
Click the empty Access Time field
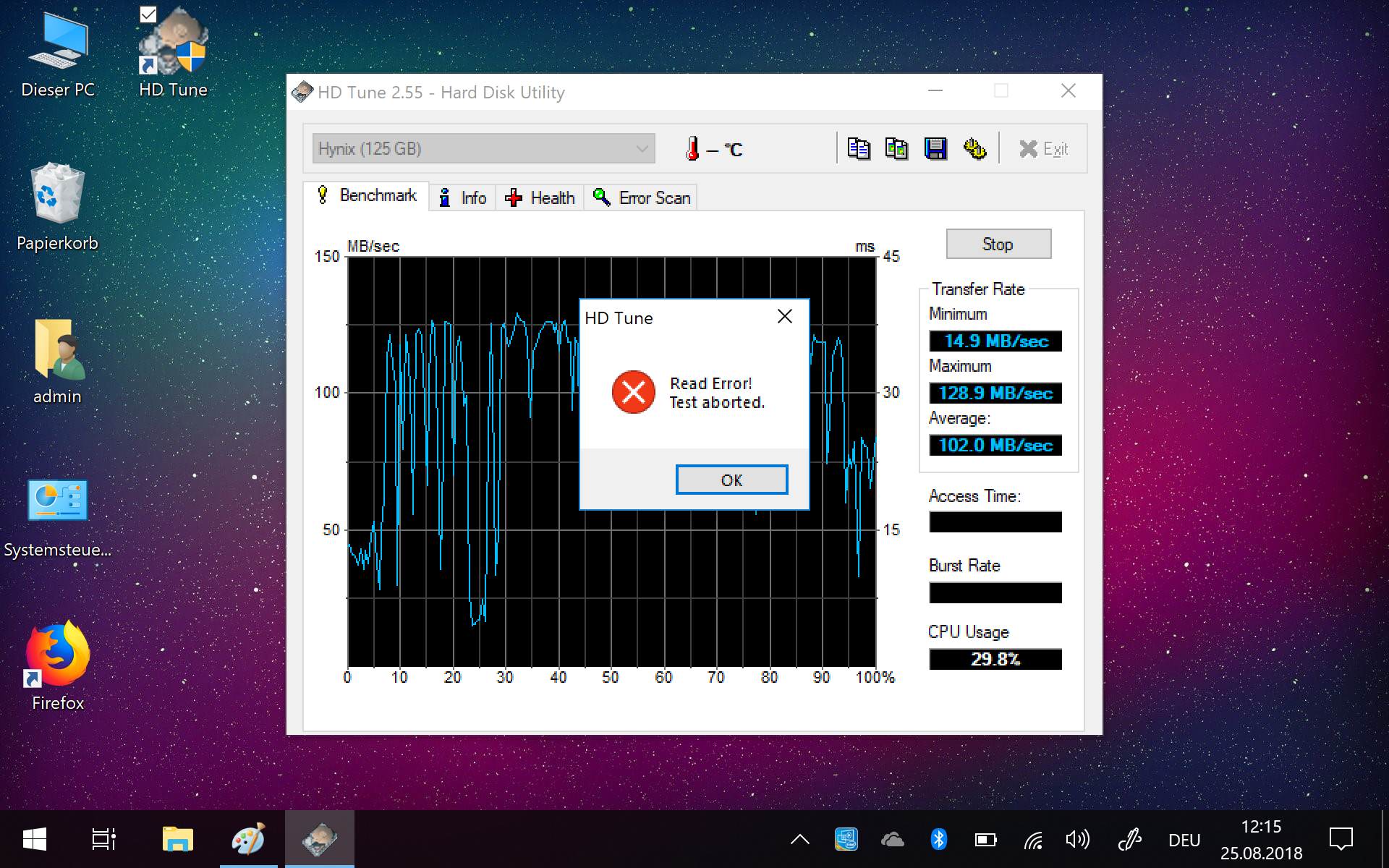click(995, 522)
